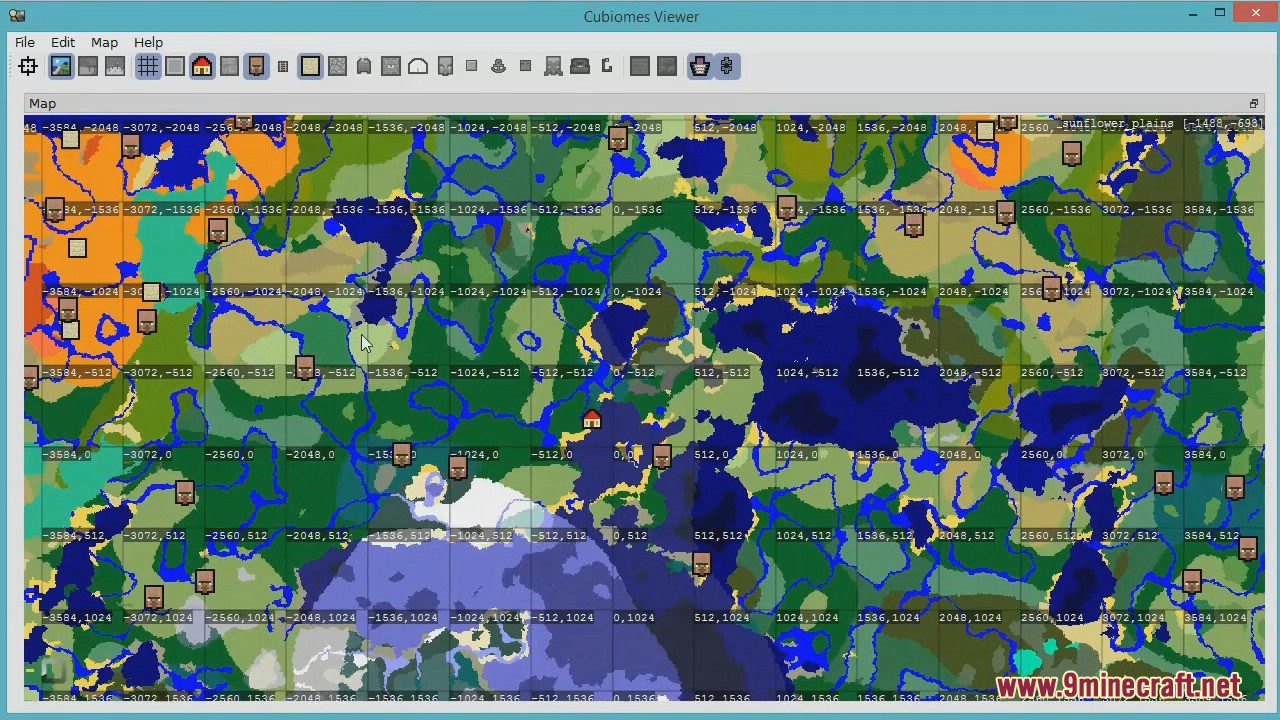The width and height of the screenshot is (1280, 720).
Task: Click sunflower_plains biome position readout
Action: (1161, 124)
